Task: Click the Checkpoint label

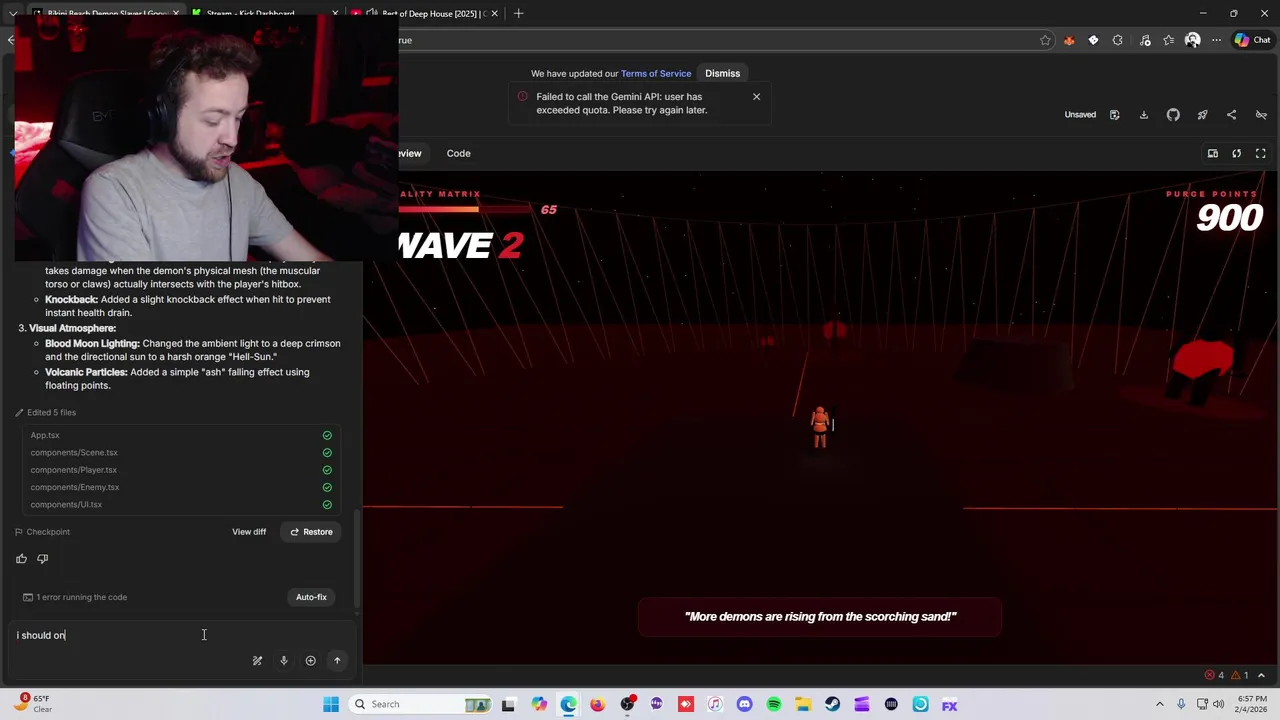Action: pos(42,532)
